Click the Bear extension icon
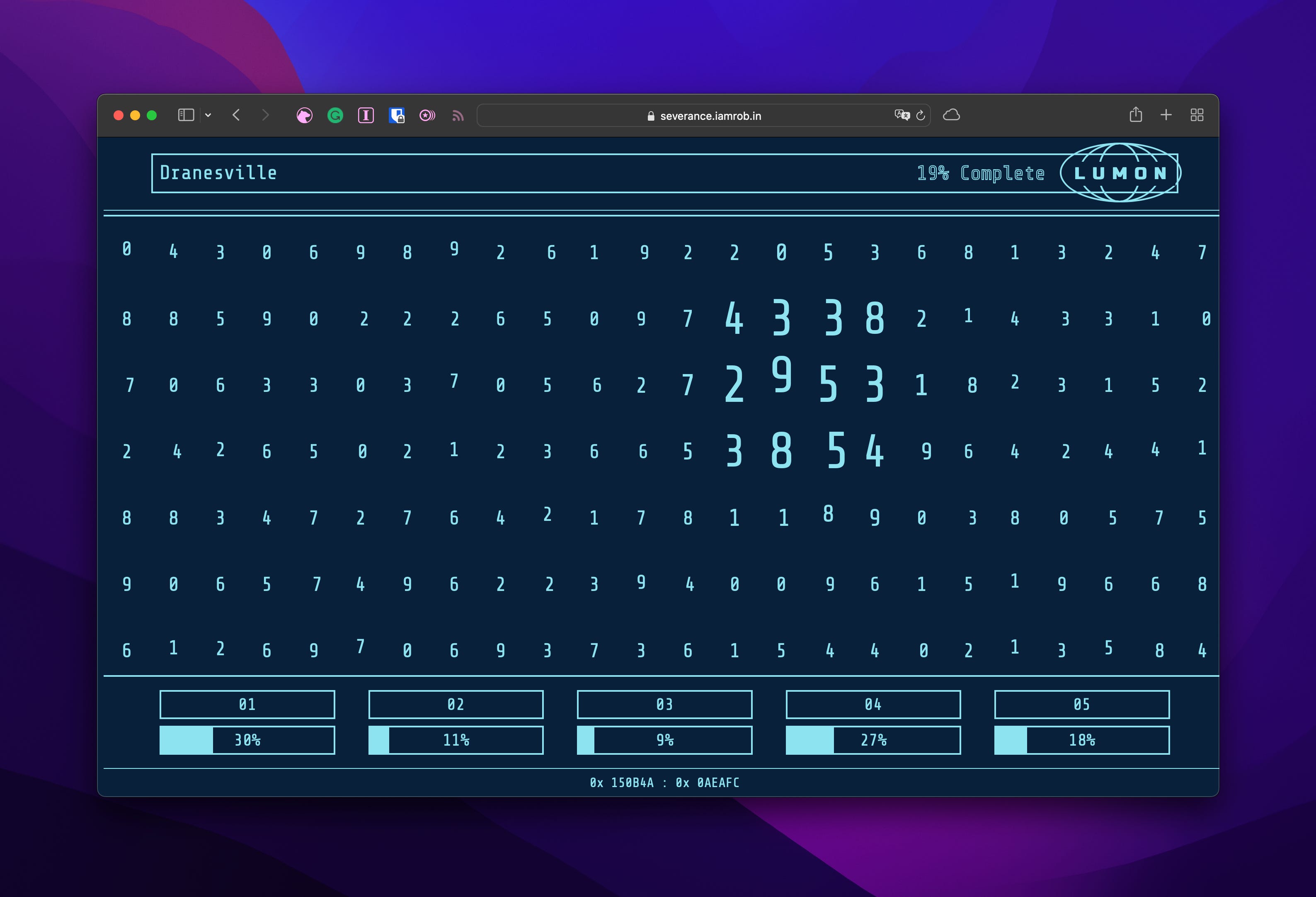 tap(305, 116)
